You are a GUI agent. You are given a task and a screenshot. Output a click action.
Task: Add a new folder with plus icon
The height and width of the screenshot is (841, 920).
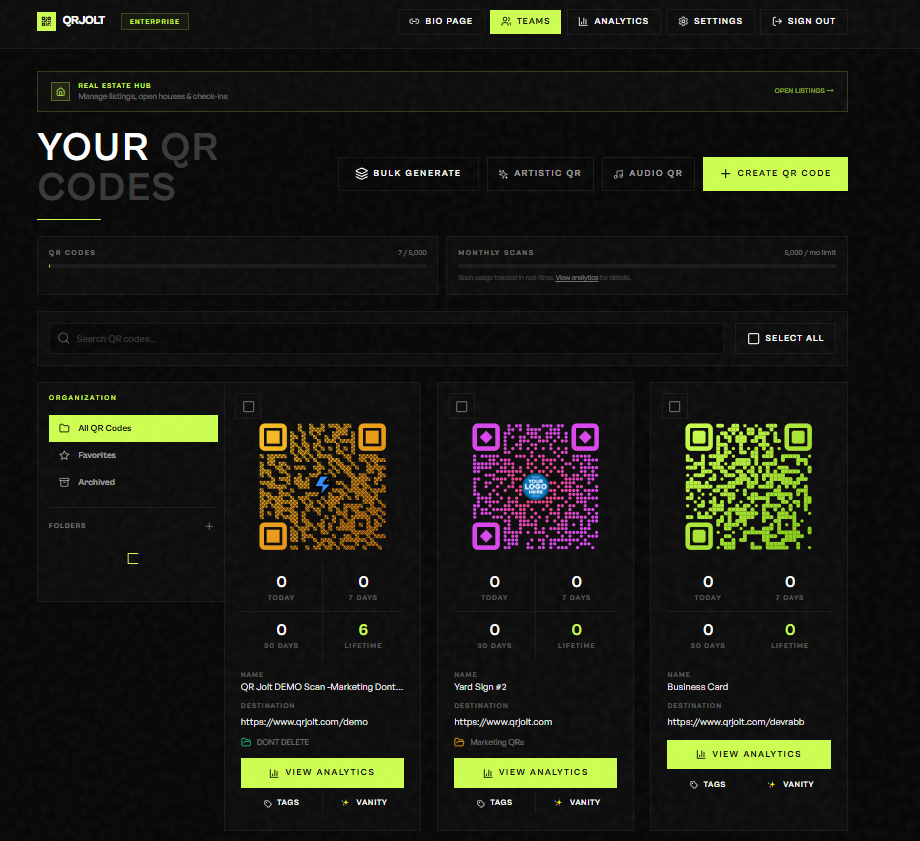(209, 526)
